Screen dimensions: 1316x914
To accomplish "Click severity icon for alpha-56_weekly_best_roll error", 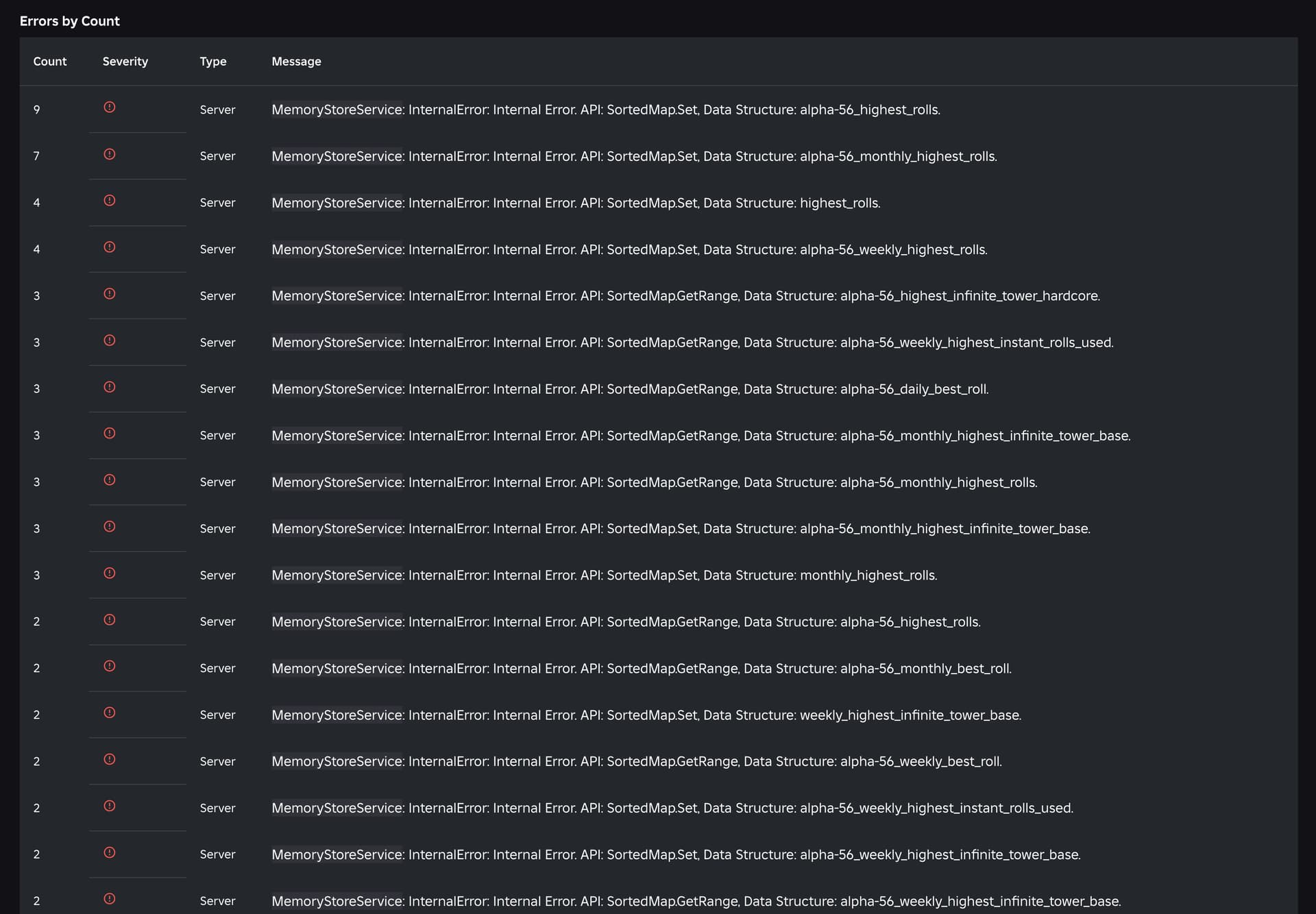I will [x=109, y=759].
